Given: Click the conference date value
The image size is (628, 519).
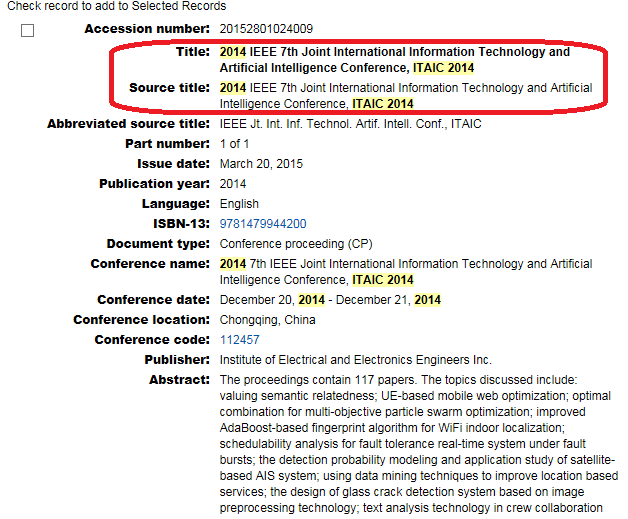Looking at the screenshot, I should point(330,300).
